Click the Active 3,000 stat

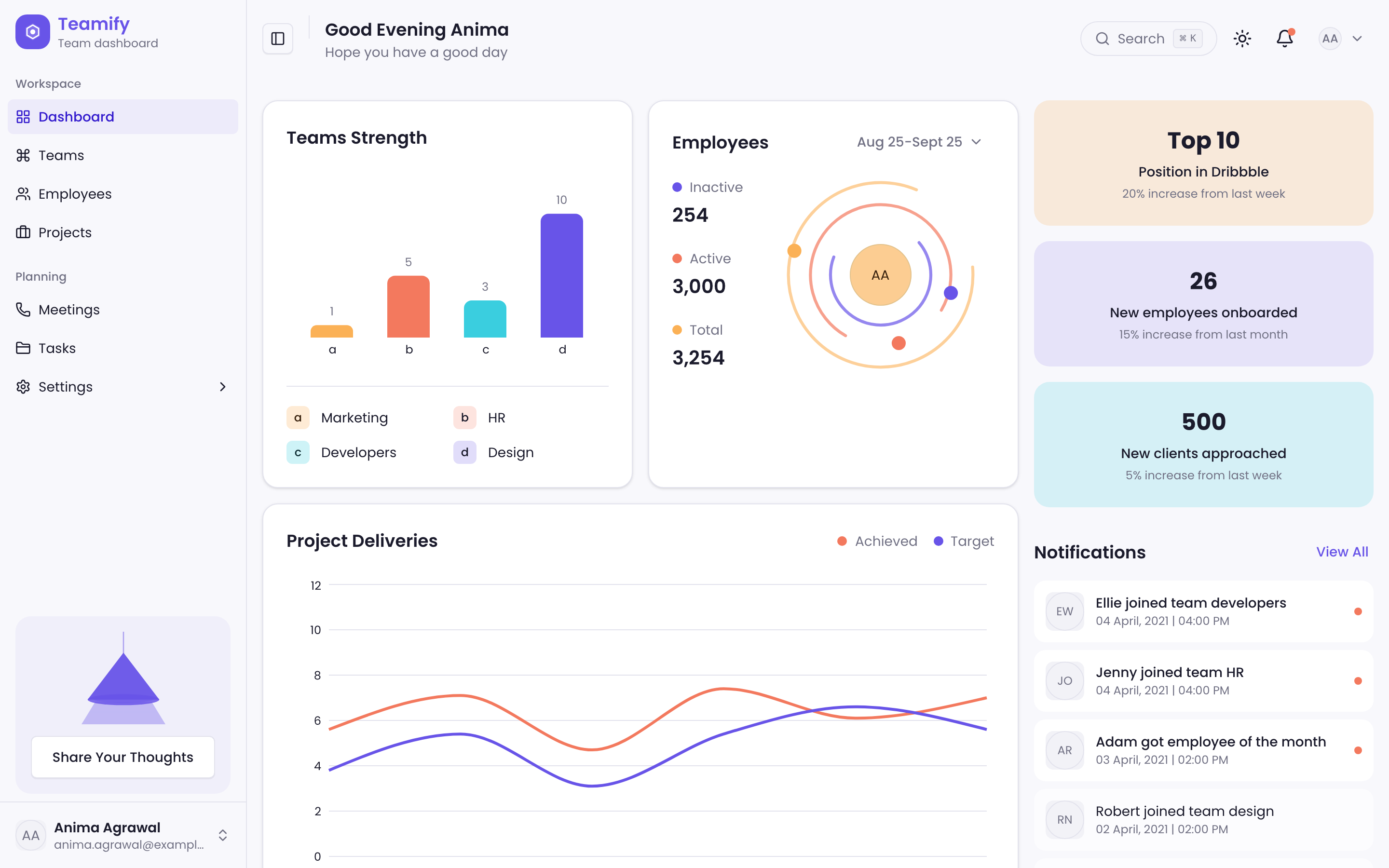(701, 273)
